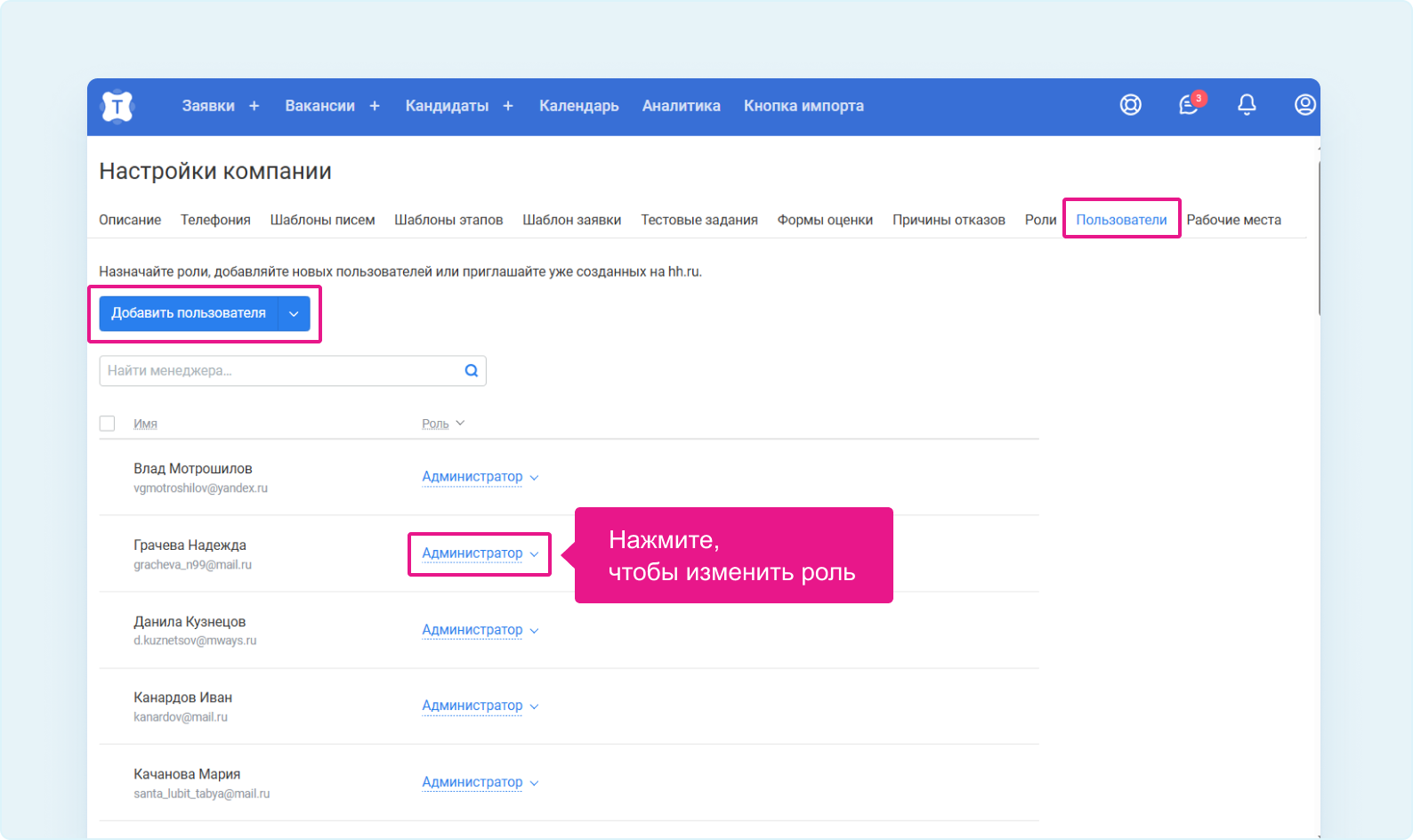Click the plus icon next to Заявки
1413x840 pixels.
coord(254,106)
